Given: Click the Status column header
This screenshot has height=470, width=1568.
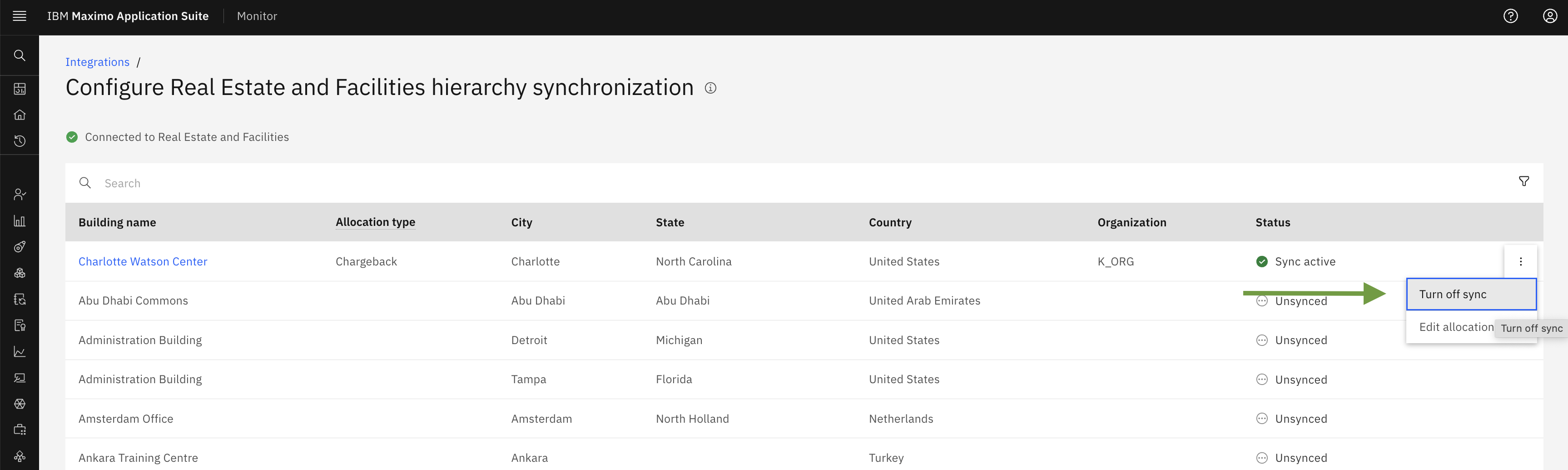Looking at the screenshot, I should 1273,223.
